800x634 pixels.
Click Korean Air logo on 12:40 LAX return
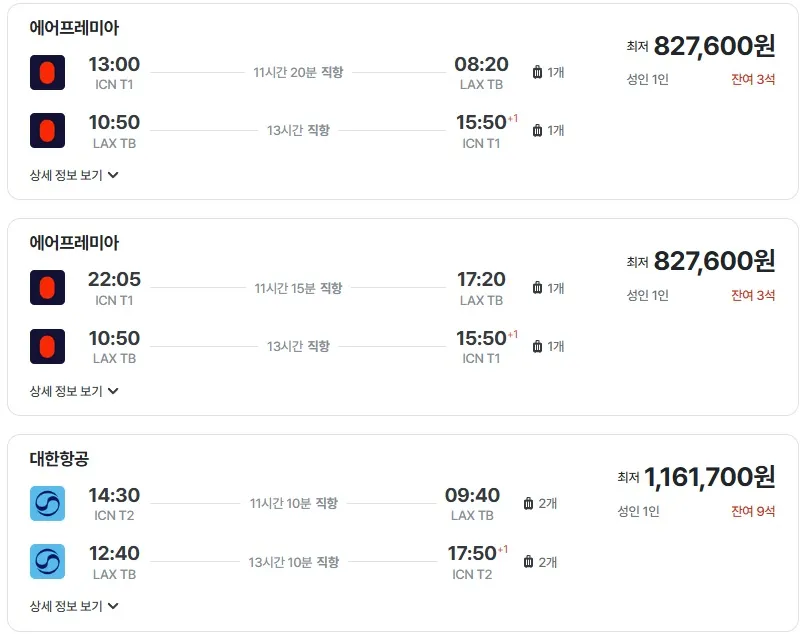(x=47, y=562)
